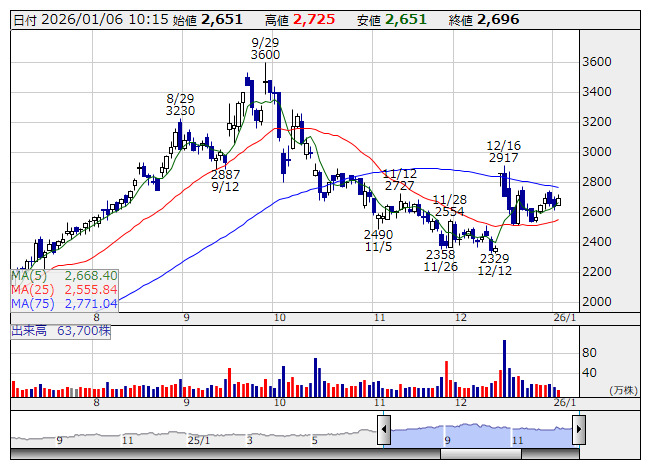Select the MA(5) 2,668.40 legend entry
The height and width of the screenshot is (470, 653).
(64, 276)
